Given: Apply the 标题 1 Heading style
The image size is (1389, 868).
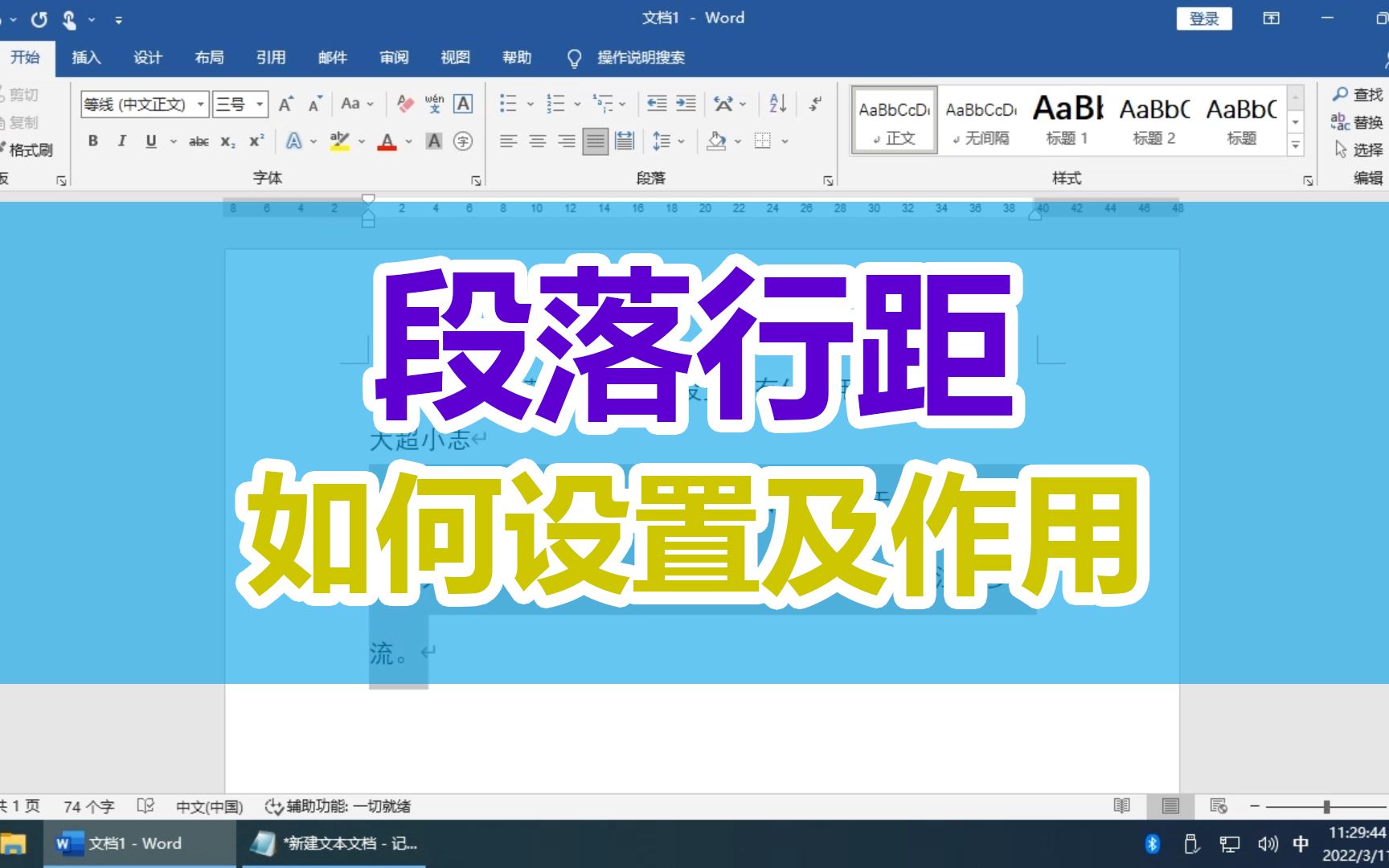Looking at the screenshot, I should [1067, 121].
